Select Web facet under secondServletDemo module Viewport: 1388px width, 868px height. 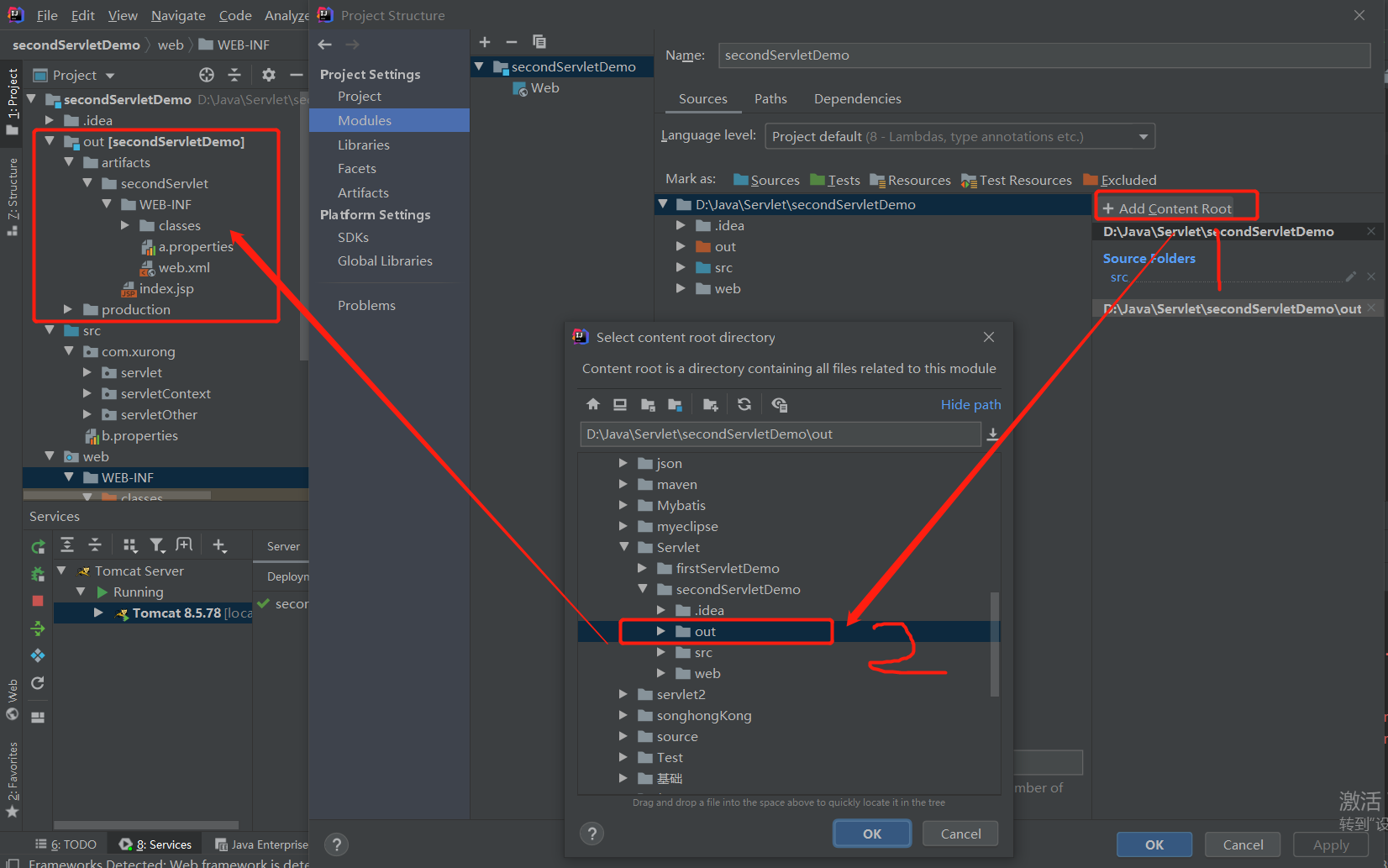pos(544,87)
